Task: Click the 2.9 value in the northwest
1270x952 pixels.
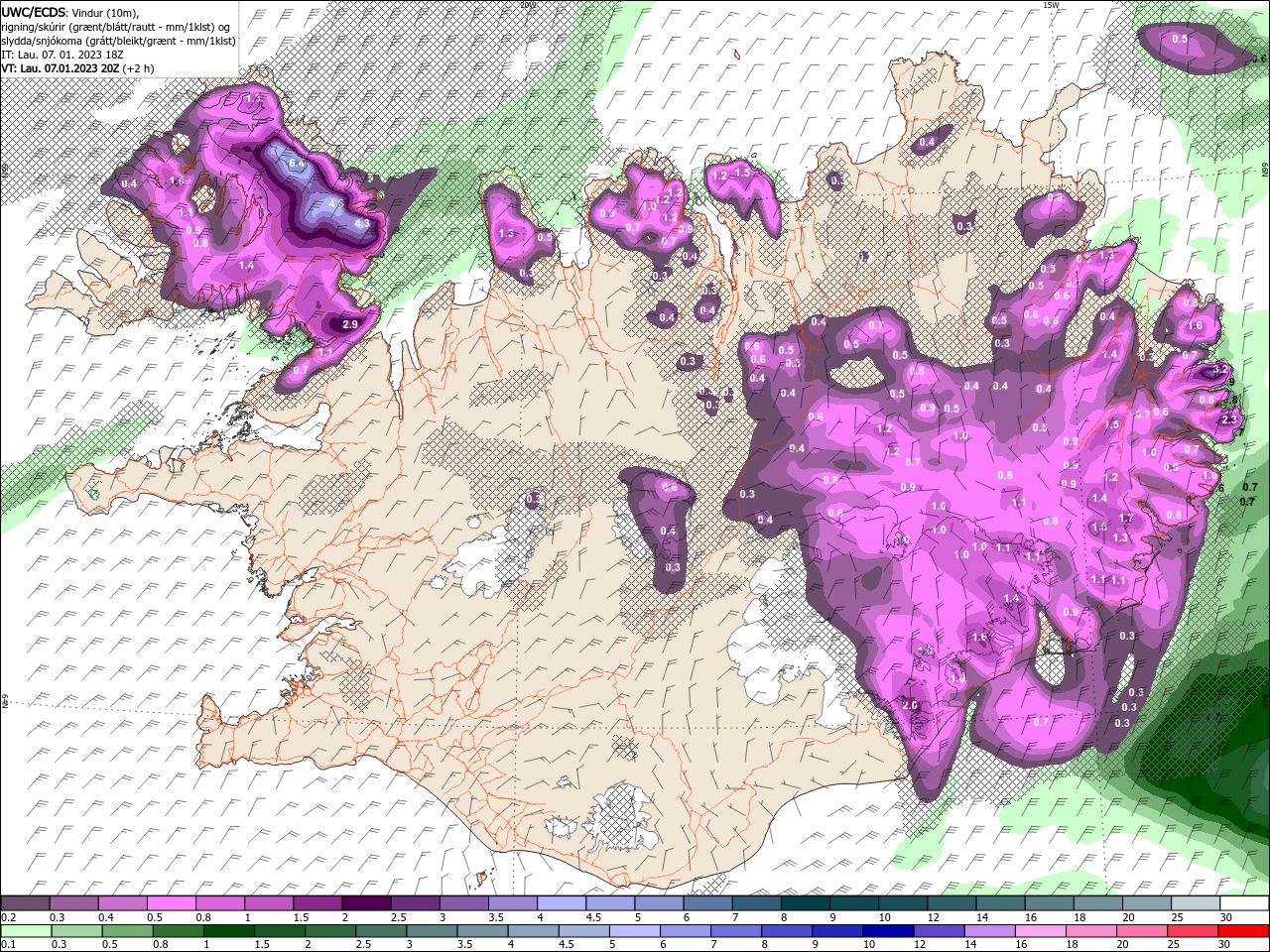Action: pyautogui.click(x=349, y=324)
